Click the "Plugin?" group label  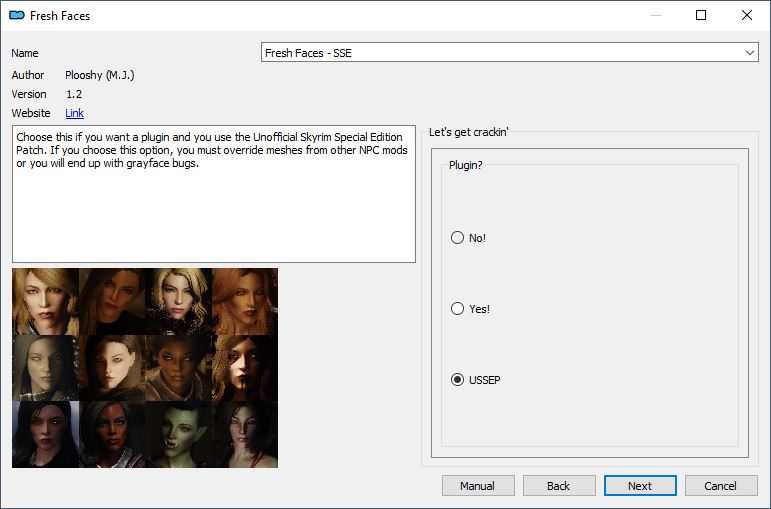point(466,165)
